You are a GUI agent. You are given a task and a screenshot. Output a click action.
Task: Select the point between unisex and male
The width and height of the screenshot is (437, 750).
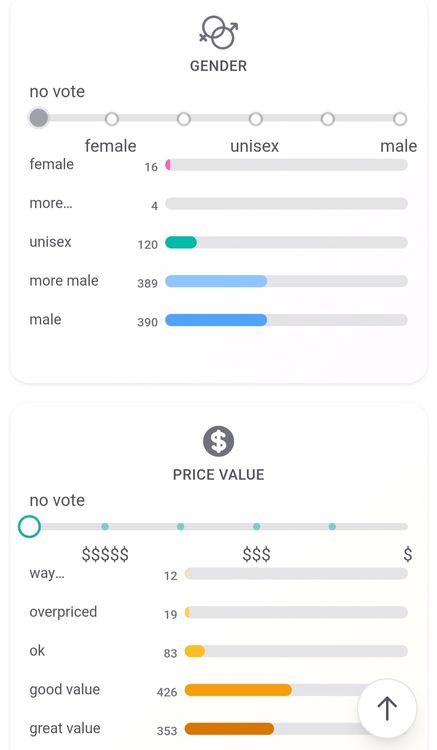tap(328, 119)
